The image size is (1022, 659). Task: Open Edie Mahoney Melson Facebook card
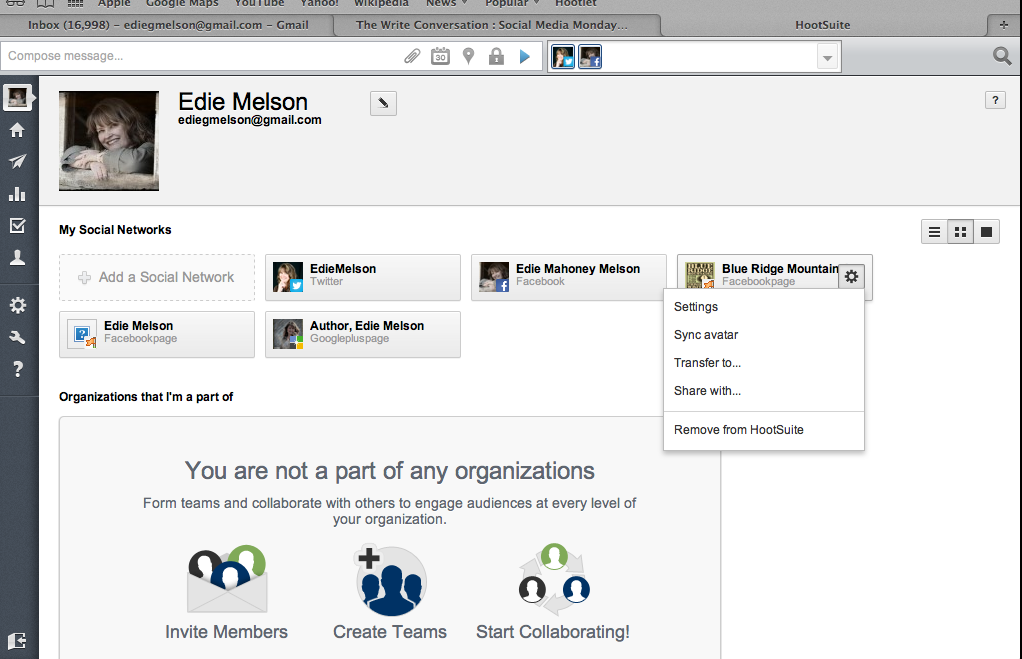(x=569, y=277)
